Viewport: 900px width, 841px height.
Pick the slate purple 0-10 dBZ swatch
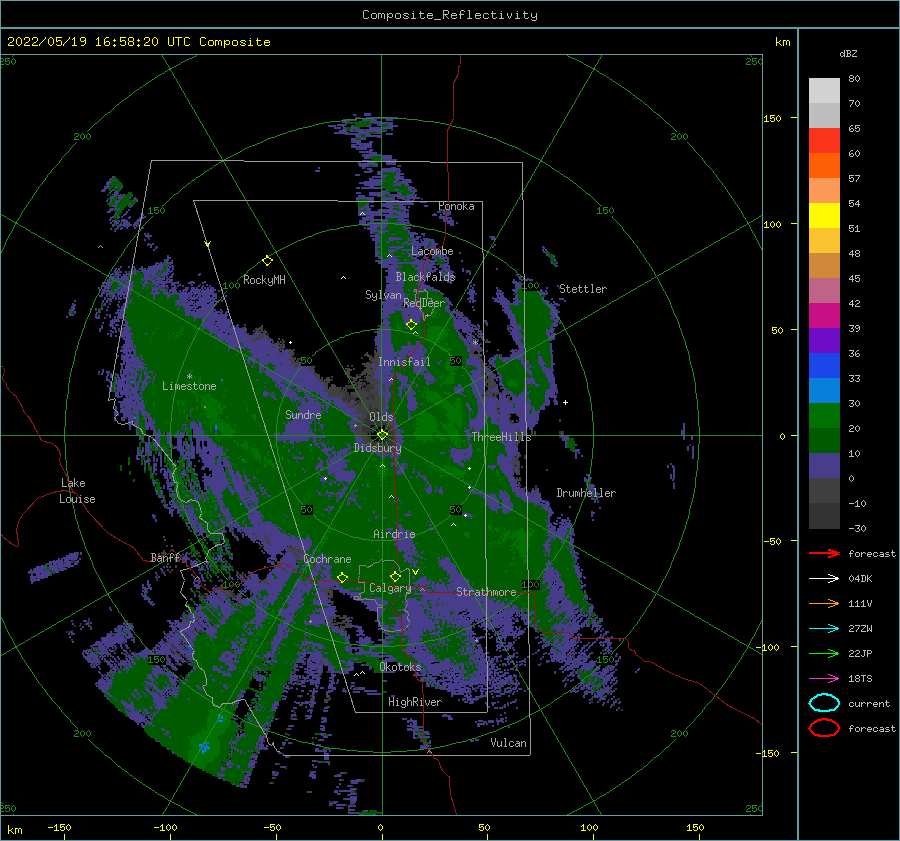click(x=824, y=466)
